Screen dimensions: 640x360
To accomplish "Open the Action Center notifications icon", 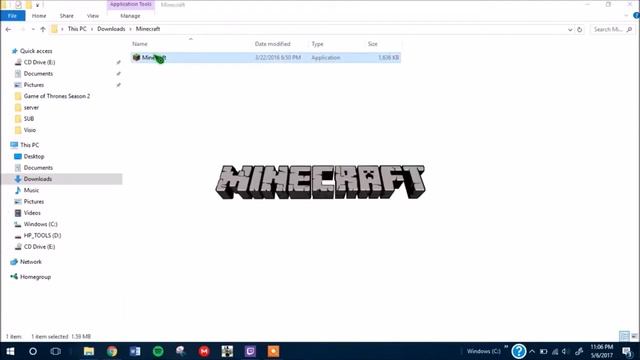I will (x=627, y=351).
